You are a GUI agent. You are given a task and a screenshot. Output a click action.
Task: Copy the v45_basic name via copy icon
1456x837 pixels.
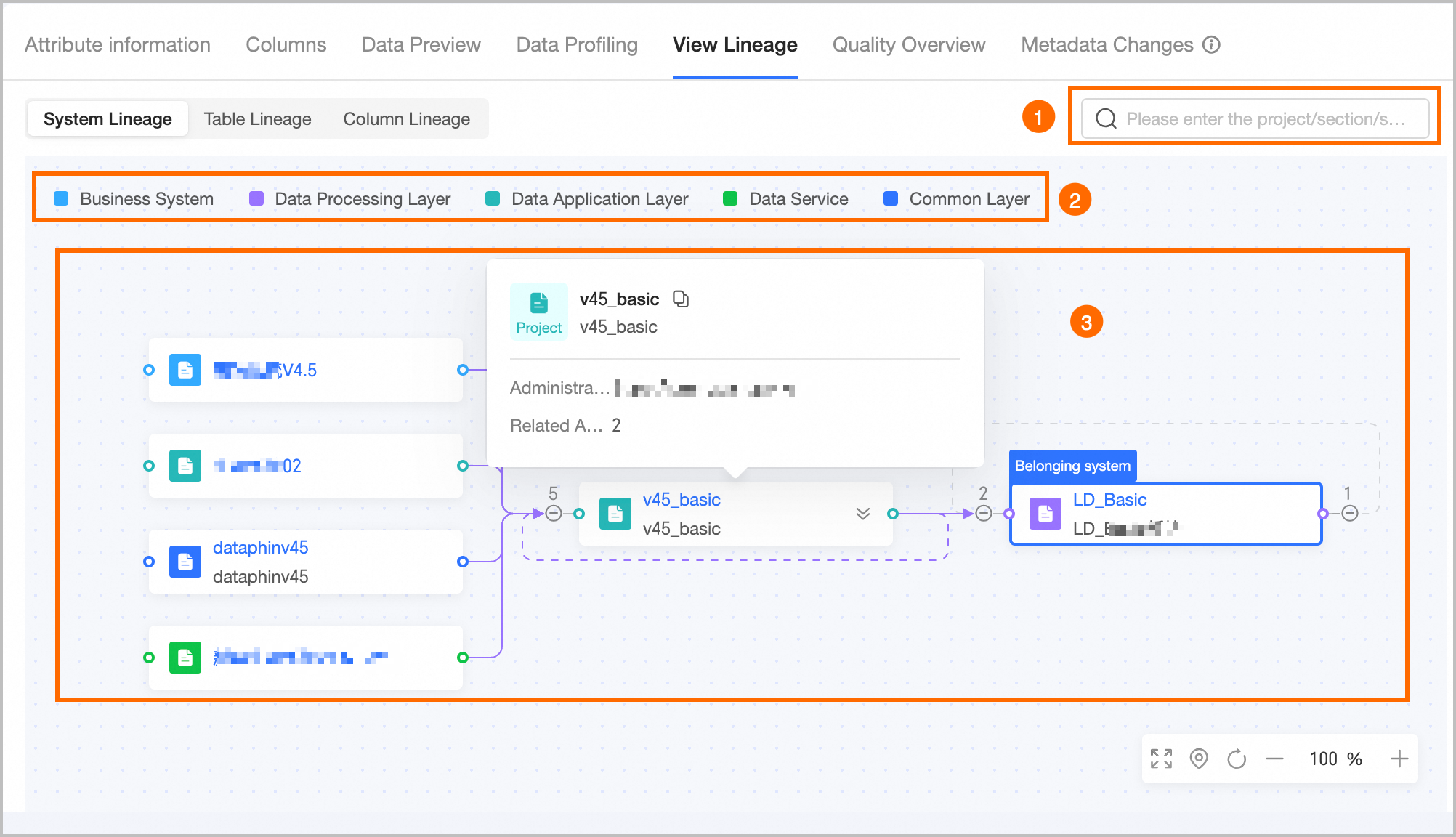click(x=681, y=299)
